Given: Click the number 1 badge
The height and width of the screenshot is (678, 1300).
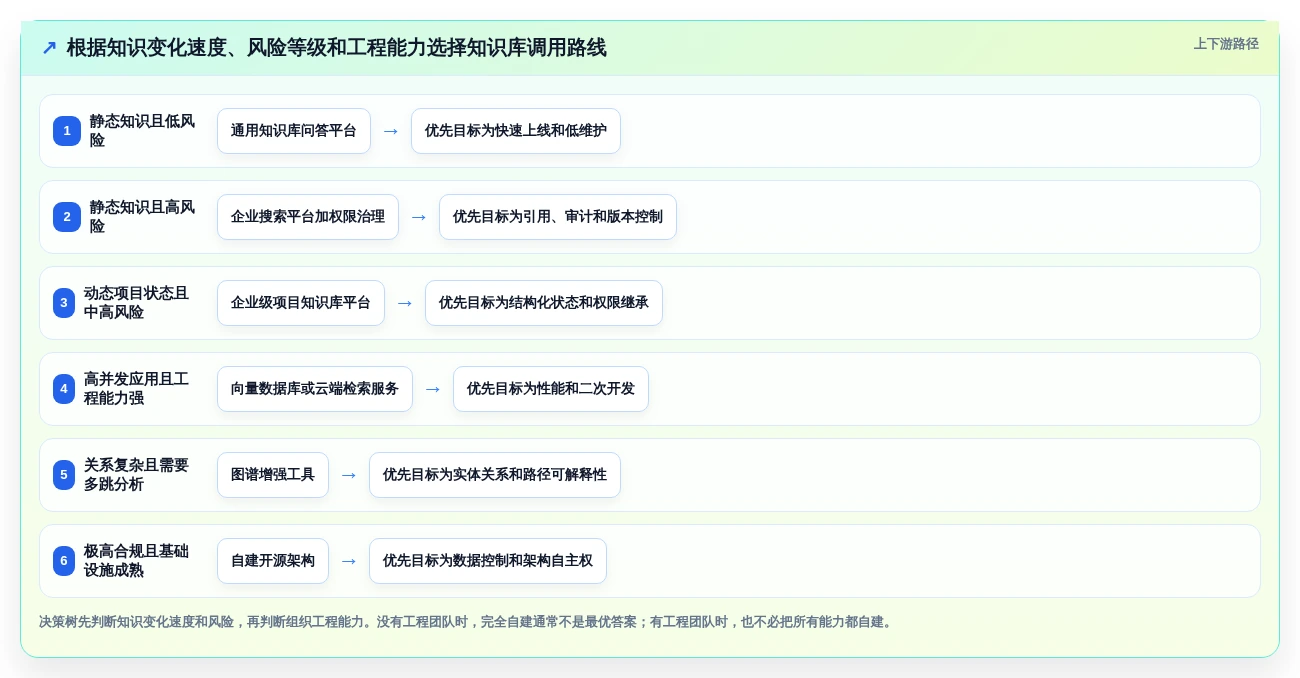Looking at the screenshot, I should click(x=67, y=131).
